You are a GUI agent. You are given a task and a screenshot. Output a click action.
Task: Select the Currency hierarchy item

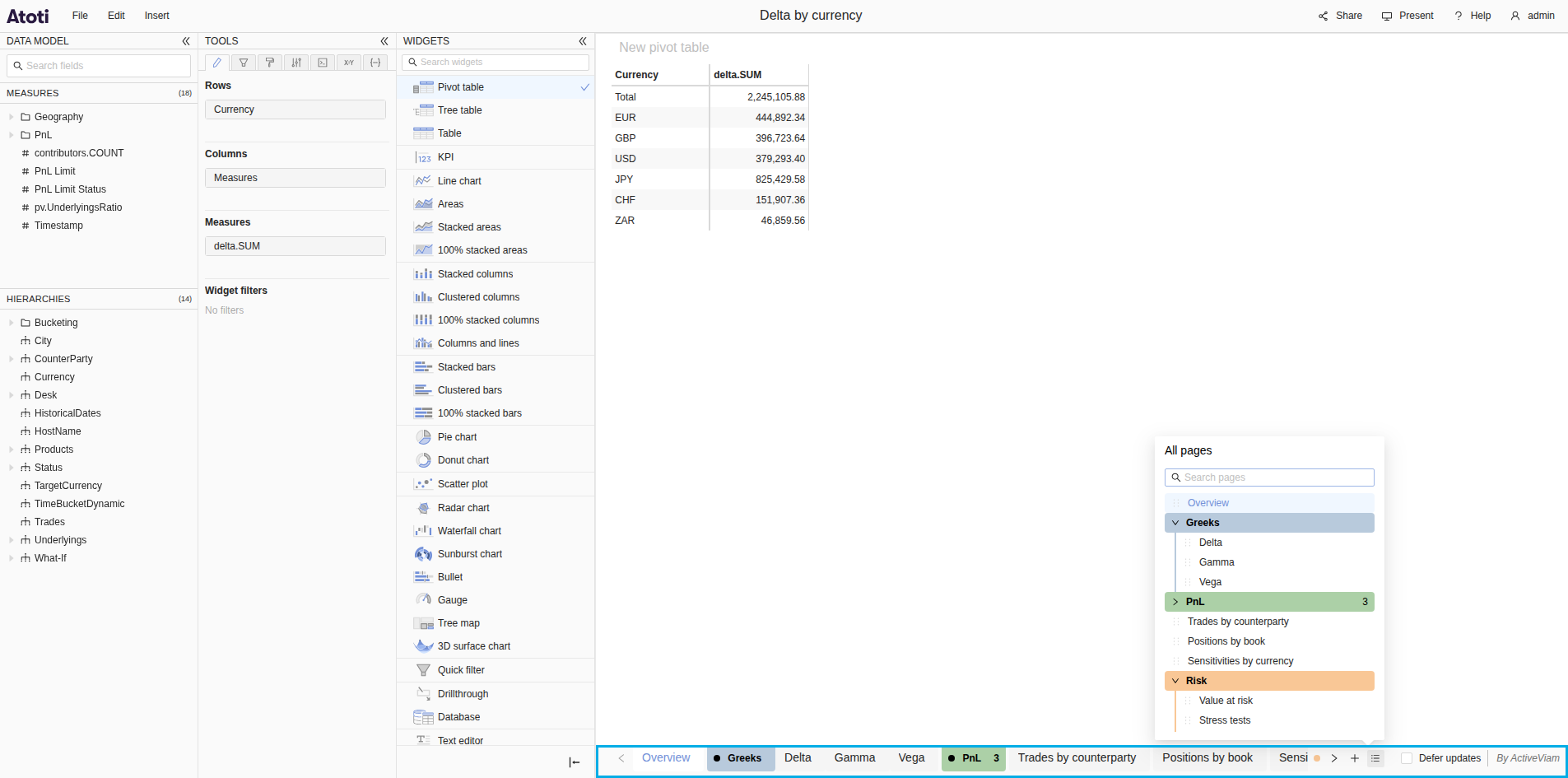[x=54, y=377]
